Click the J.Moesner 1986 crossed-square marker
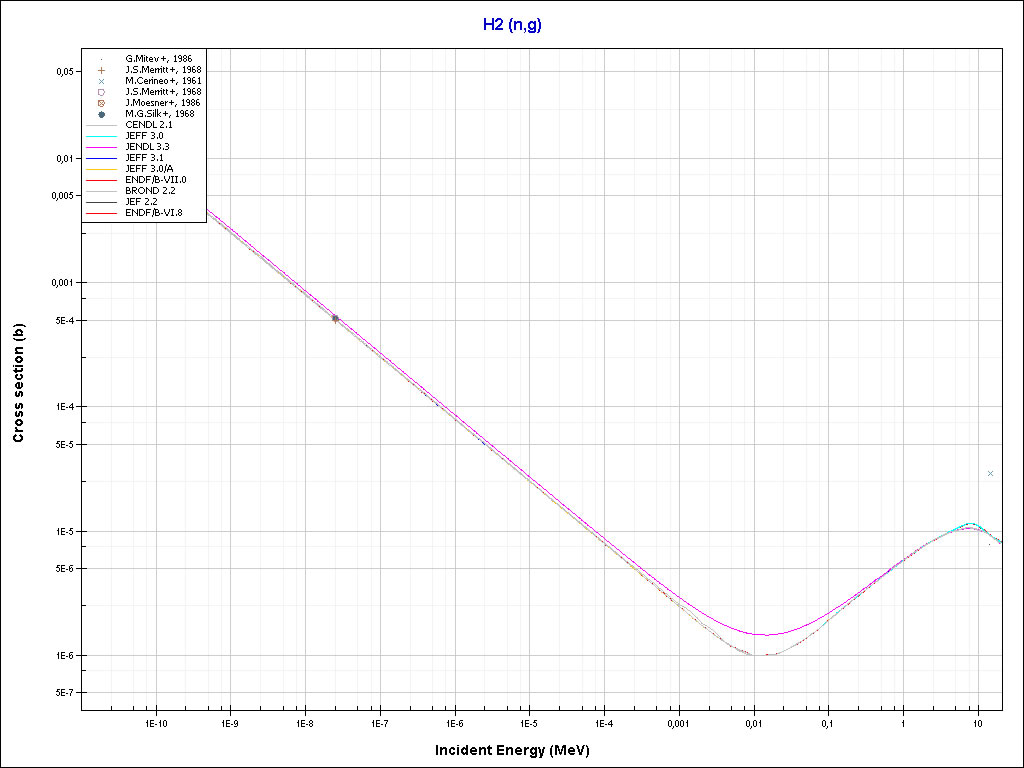The width and height of the screenshot is (1024, 768). click(x=102, y=103)
